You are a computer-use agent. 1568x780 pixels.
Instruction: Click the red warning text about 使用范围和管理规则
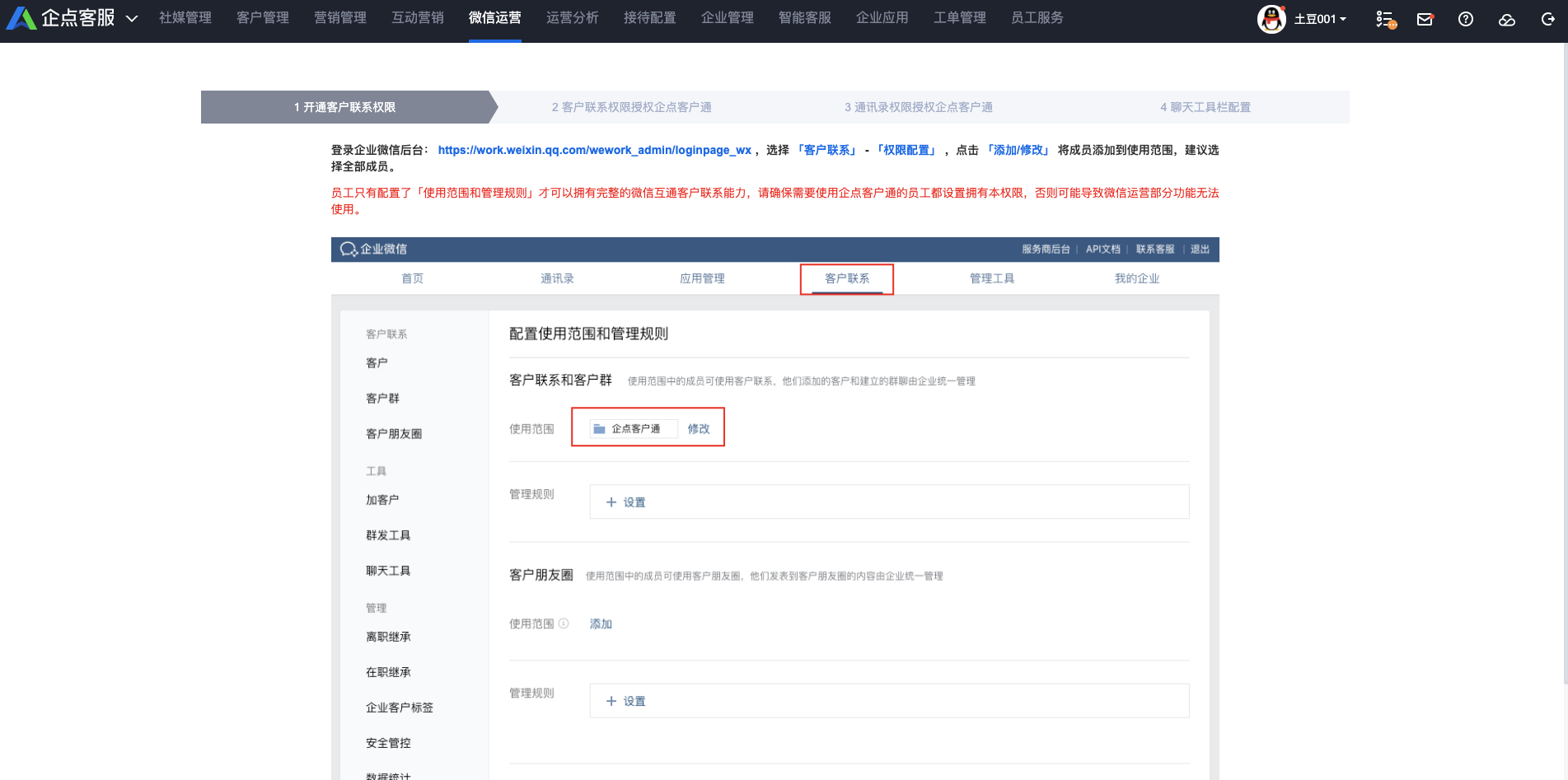pyautogui.click(x=775, y=201)
